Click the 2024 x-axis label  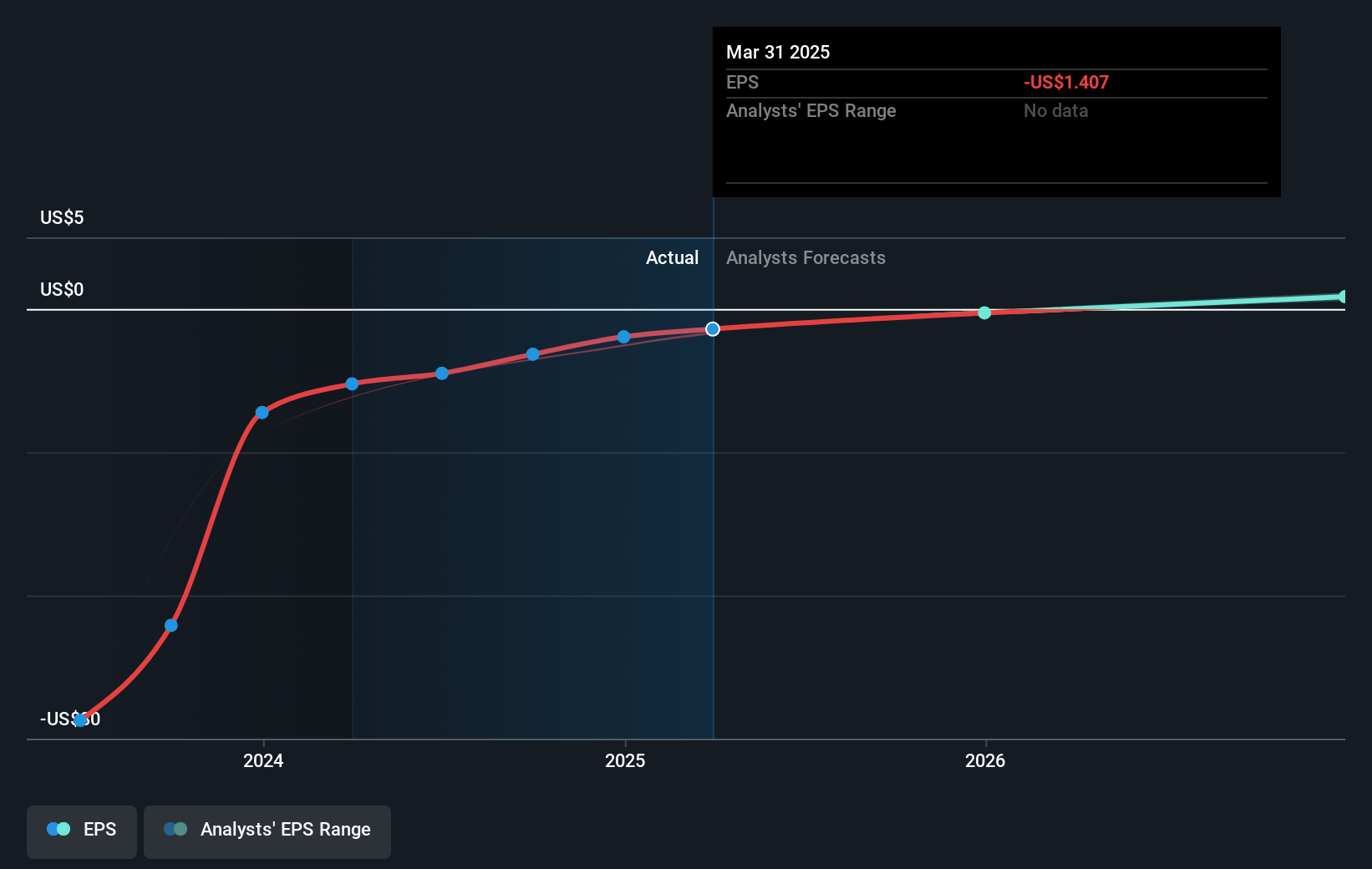point(263,760)
